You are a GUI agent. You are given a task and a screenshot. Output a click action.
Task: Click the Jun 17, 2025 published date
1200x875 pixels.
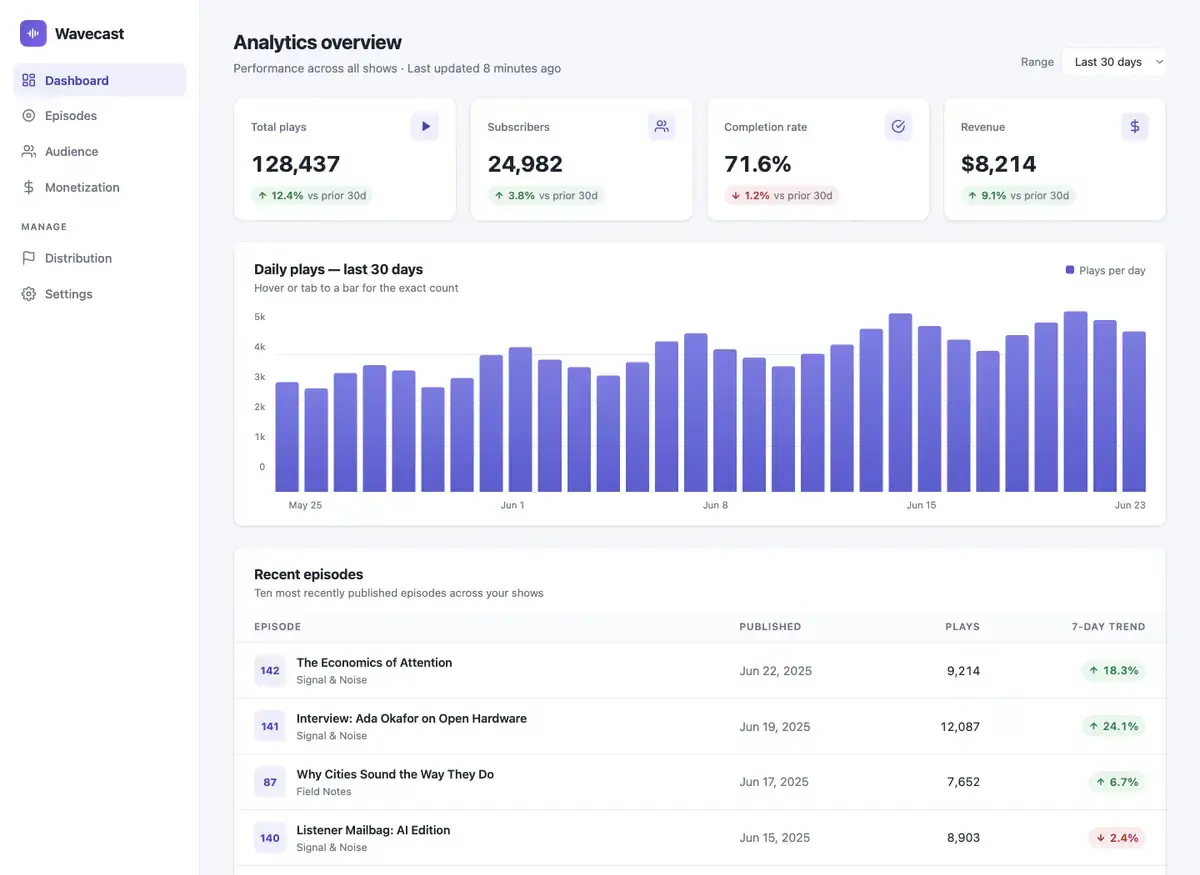tap(774, 782)
